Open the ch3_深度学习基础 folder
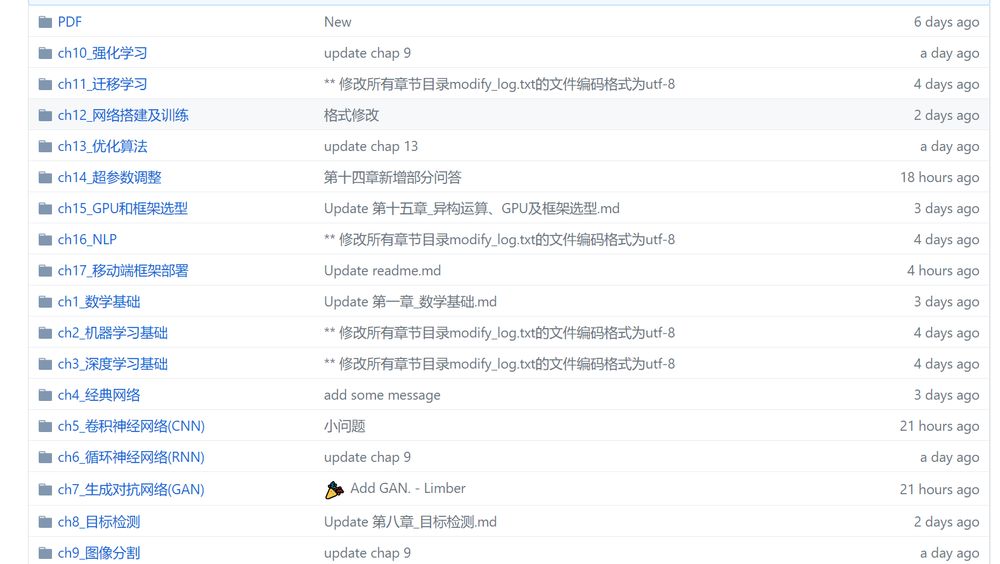The height and width of the screenshot is (564, 1000). pyautogui.click(x=113, y=364)
